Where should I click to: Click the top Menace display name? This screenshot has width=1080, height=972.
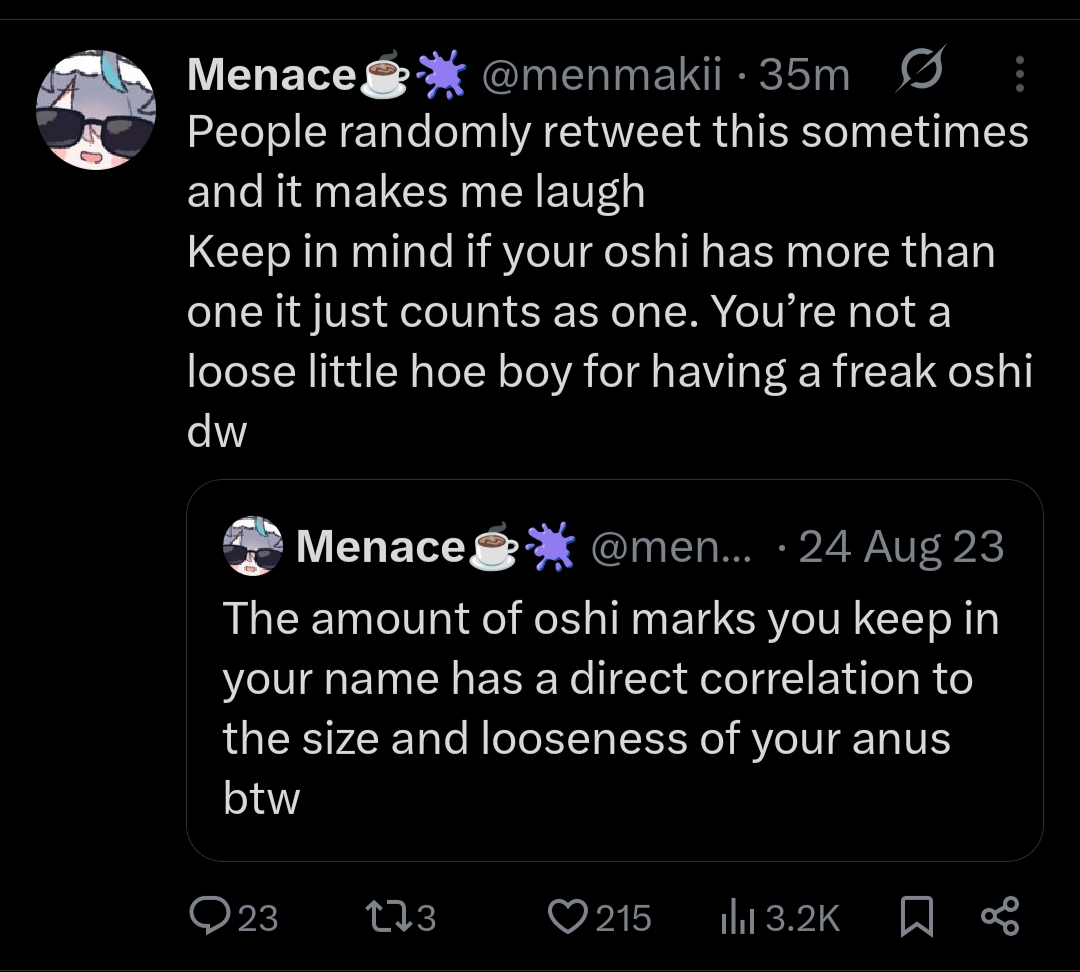[272, 75]
